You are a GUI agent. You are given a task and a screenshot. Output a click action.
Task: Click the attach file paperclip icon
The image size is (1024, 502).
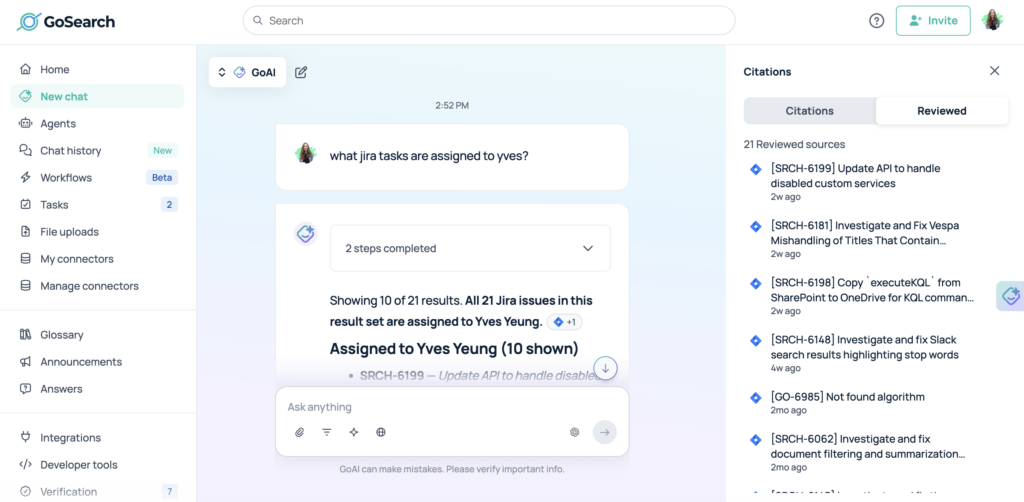[299, 432]
